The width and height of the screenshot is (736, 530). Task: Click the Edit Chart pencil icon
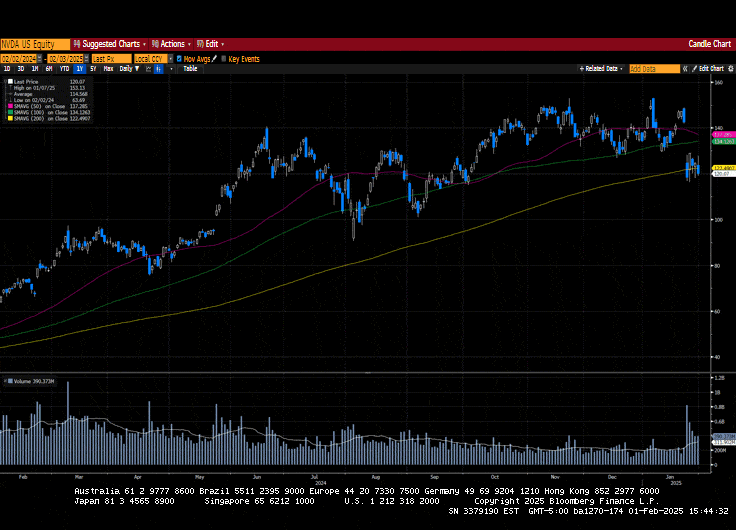[692, 68]
